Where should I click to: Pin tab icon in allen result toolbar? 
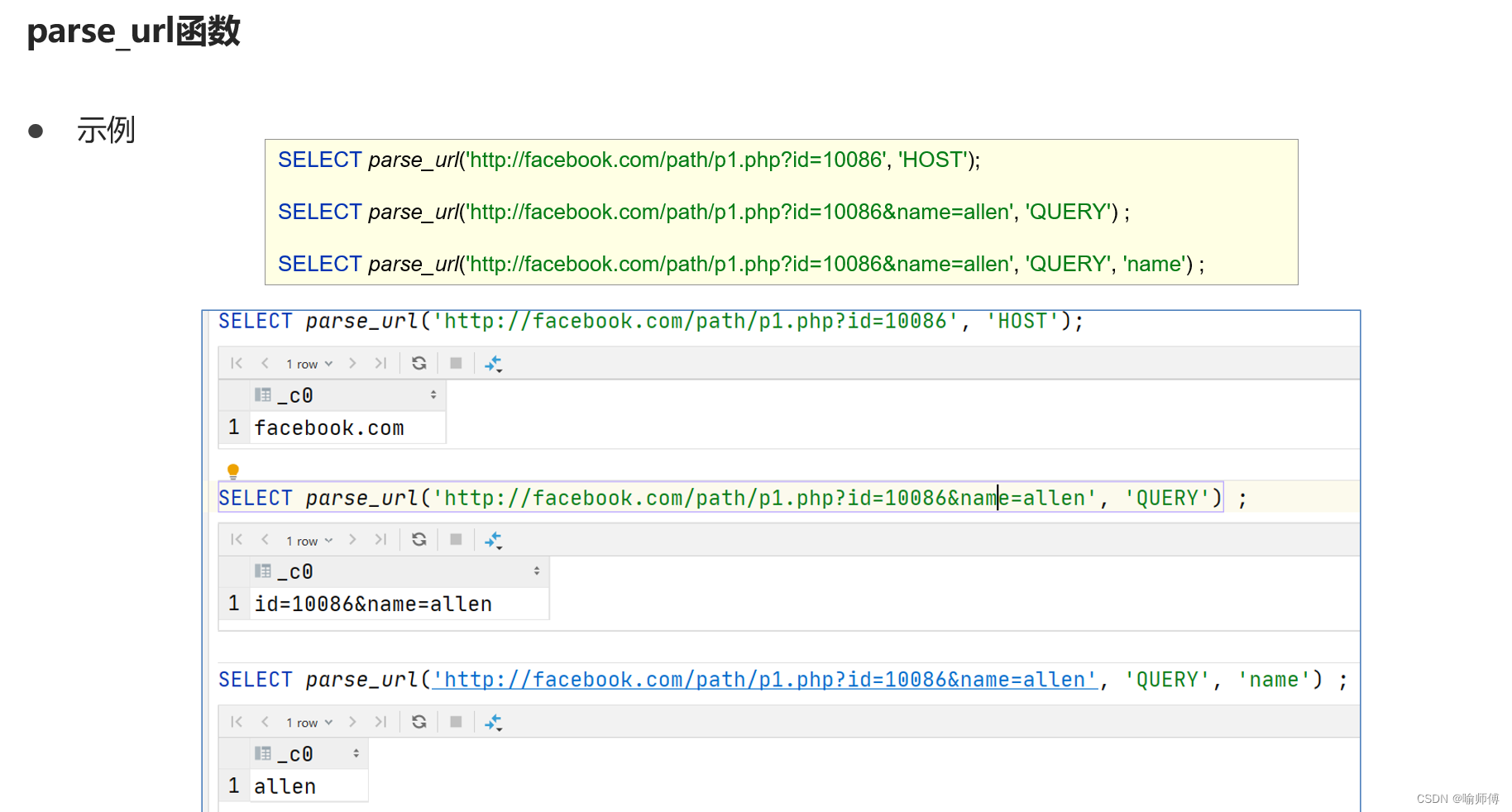coord(494,723)
